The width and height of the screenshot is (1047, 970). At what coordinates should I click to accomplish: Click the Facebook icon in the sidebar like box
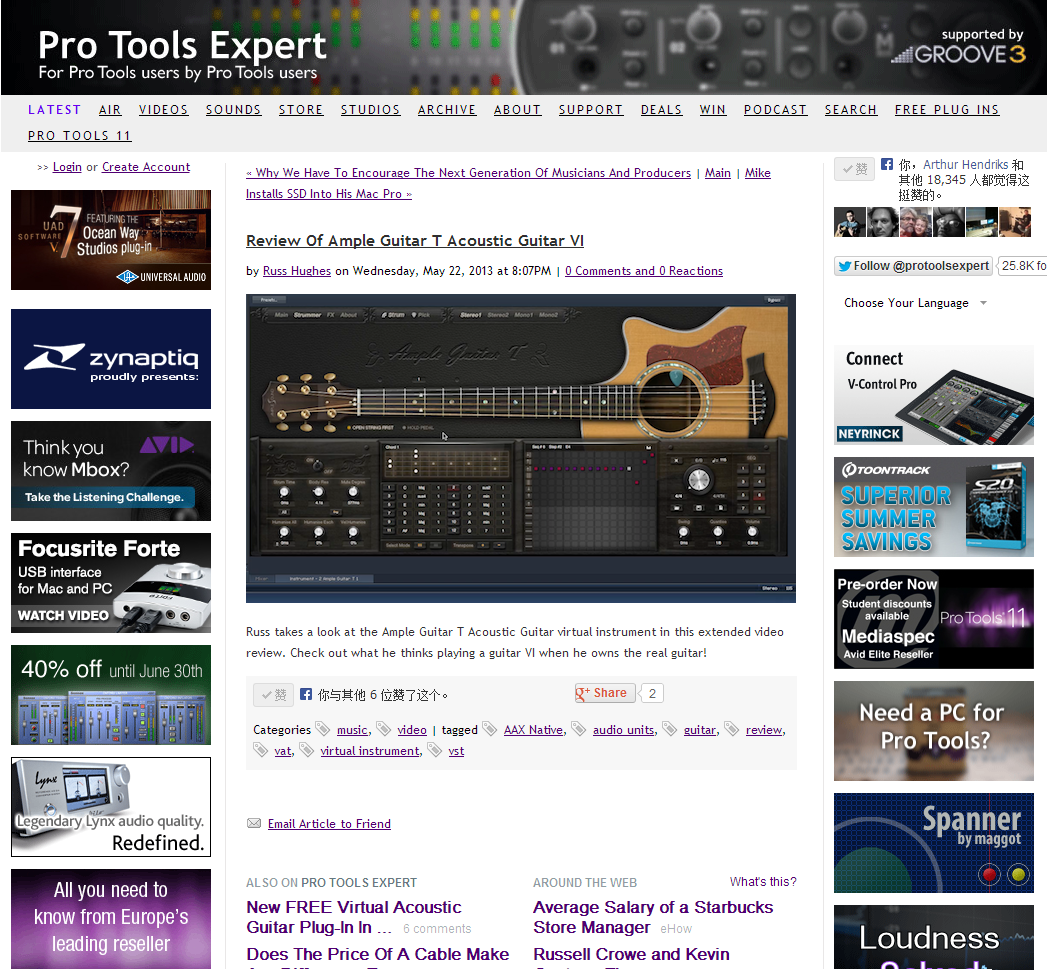(887, 164)
